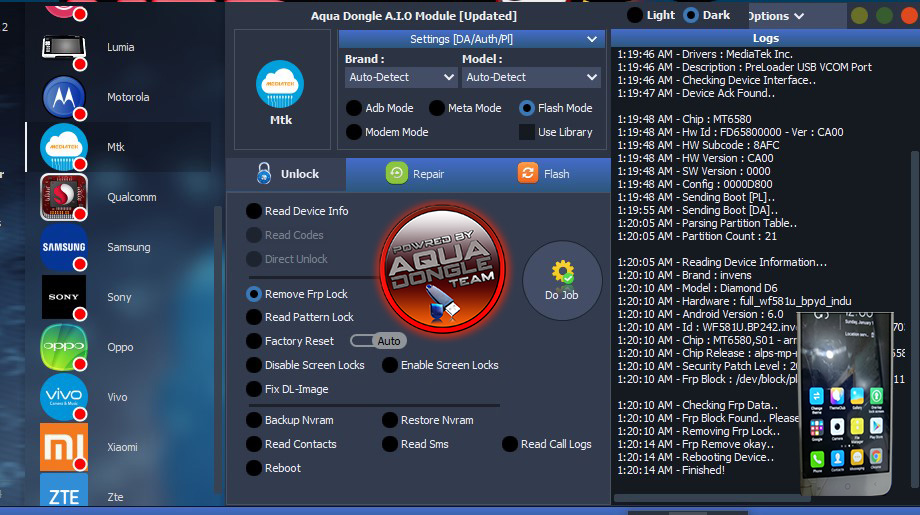920x515 pixels.
Task: Click the 'Partition Count : 21' log entry
Action: (x=696, y=236)
